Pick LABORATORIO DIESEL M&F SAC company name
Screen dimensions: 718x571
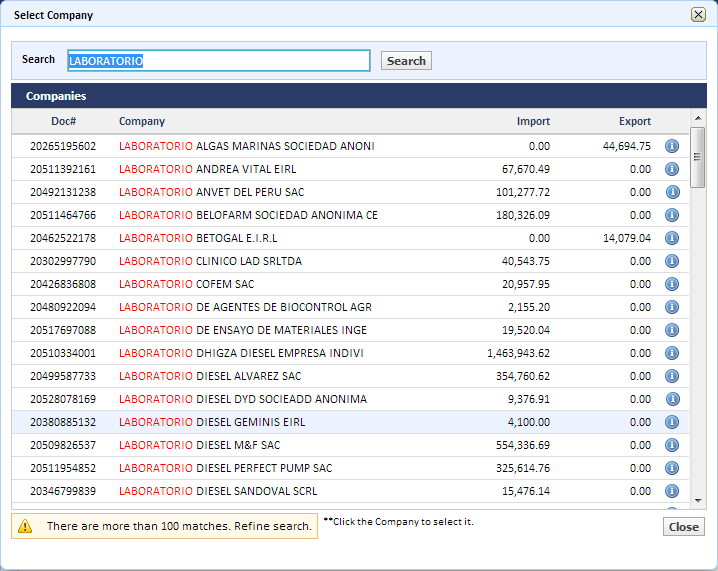(x=200, y=445)
